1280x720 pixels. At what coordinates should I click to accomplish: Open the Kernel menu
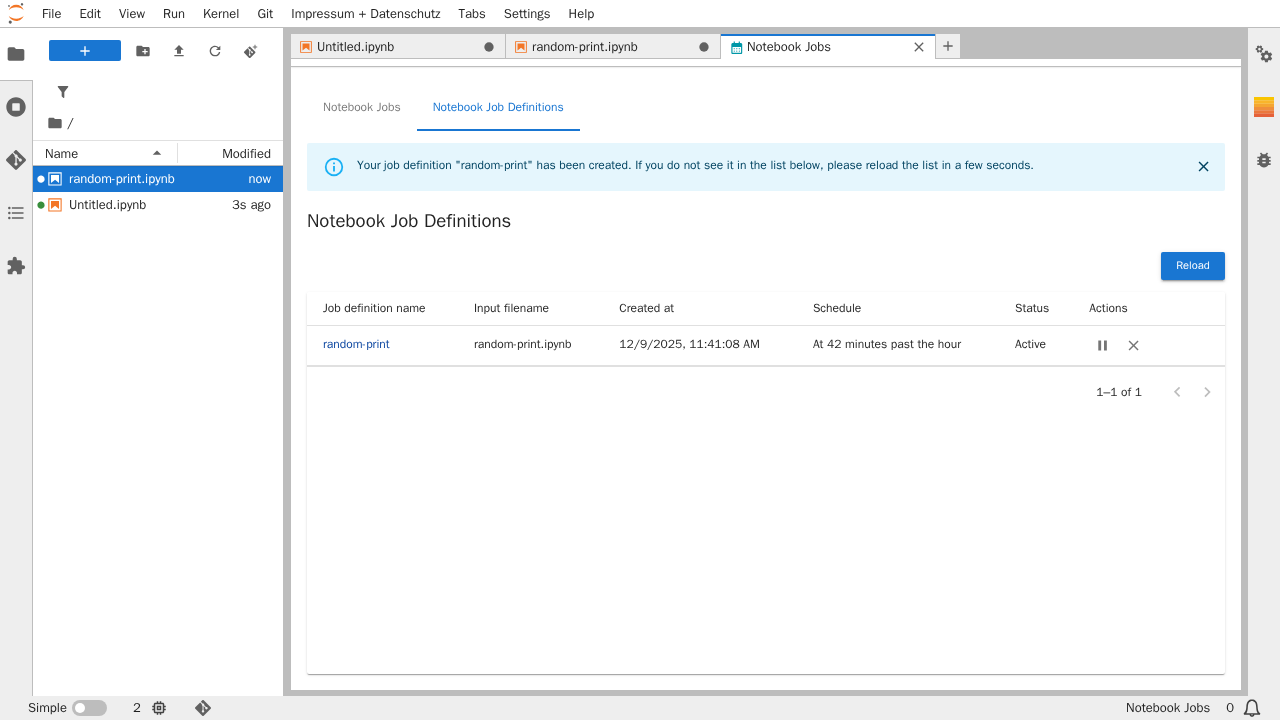(x=220, y=14)
